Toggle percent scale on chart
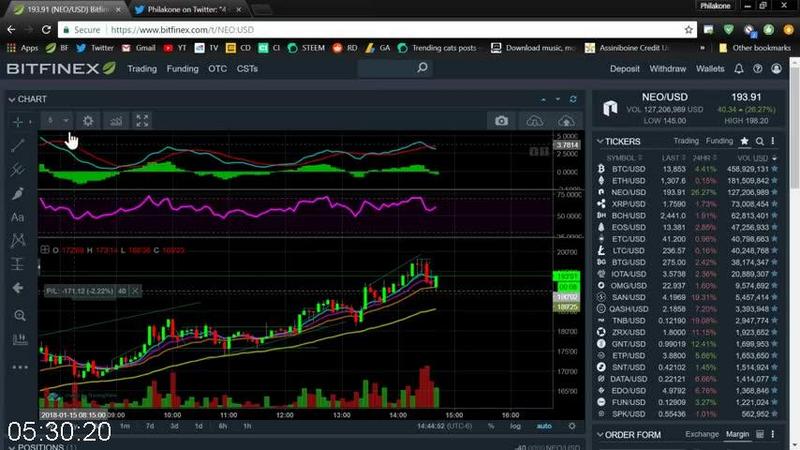 (491, 426)
